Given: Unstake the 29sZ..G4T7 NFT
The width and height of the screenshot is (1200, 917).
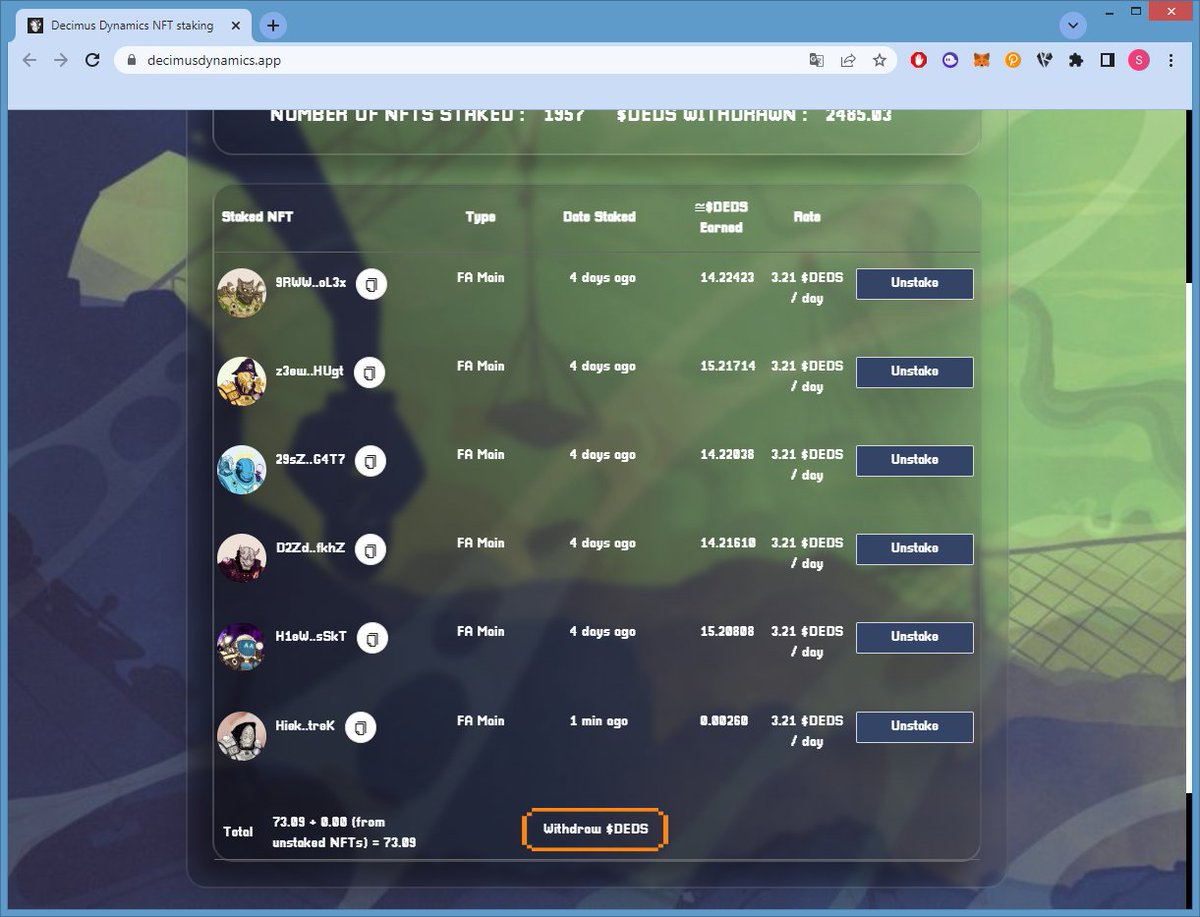Looking at the screenshot, I should (914, 460).
